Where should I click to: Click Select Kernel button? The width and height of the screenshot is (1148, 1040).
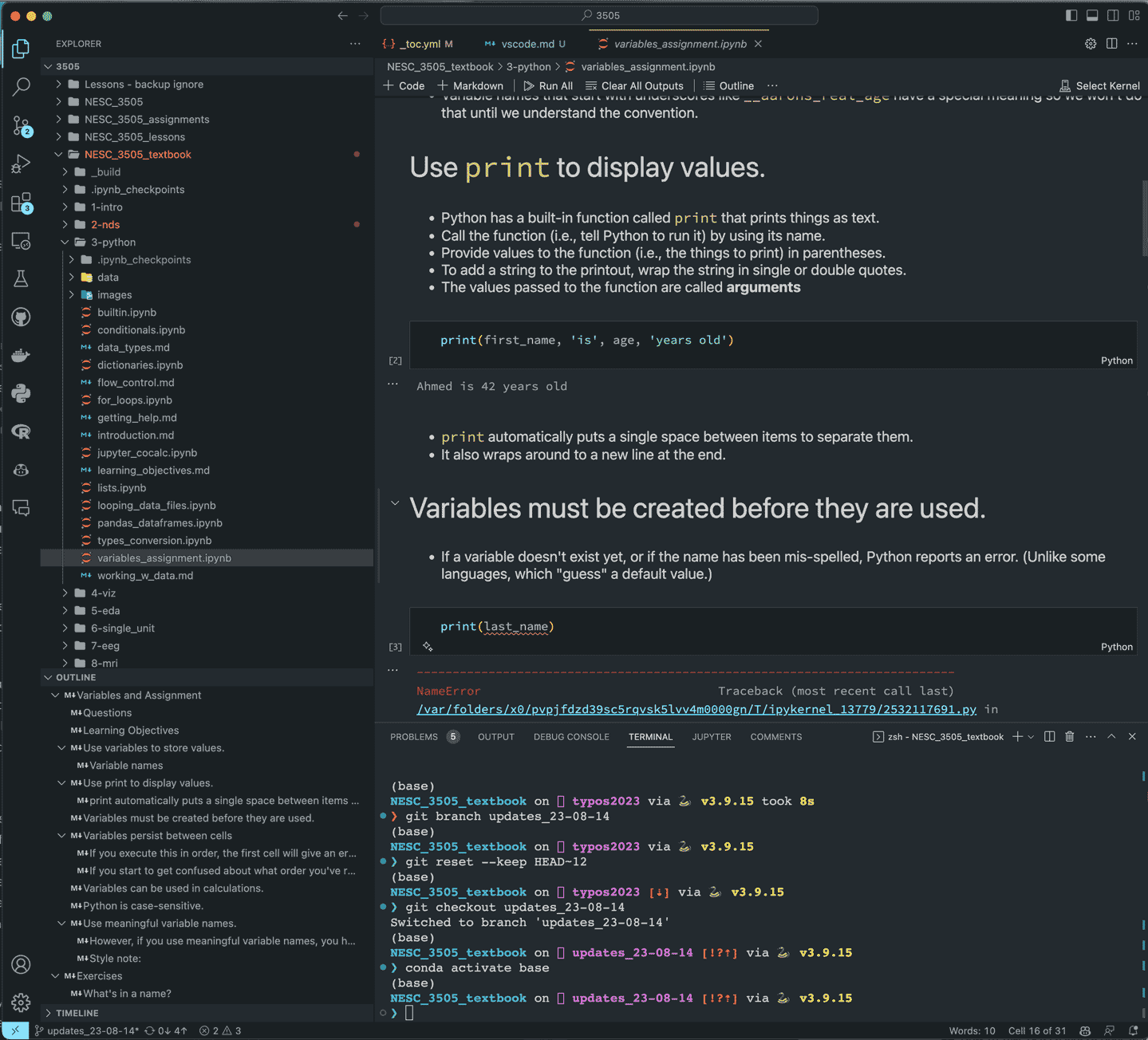point(1099,86)
